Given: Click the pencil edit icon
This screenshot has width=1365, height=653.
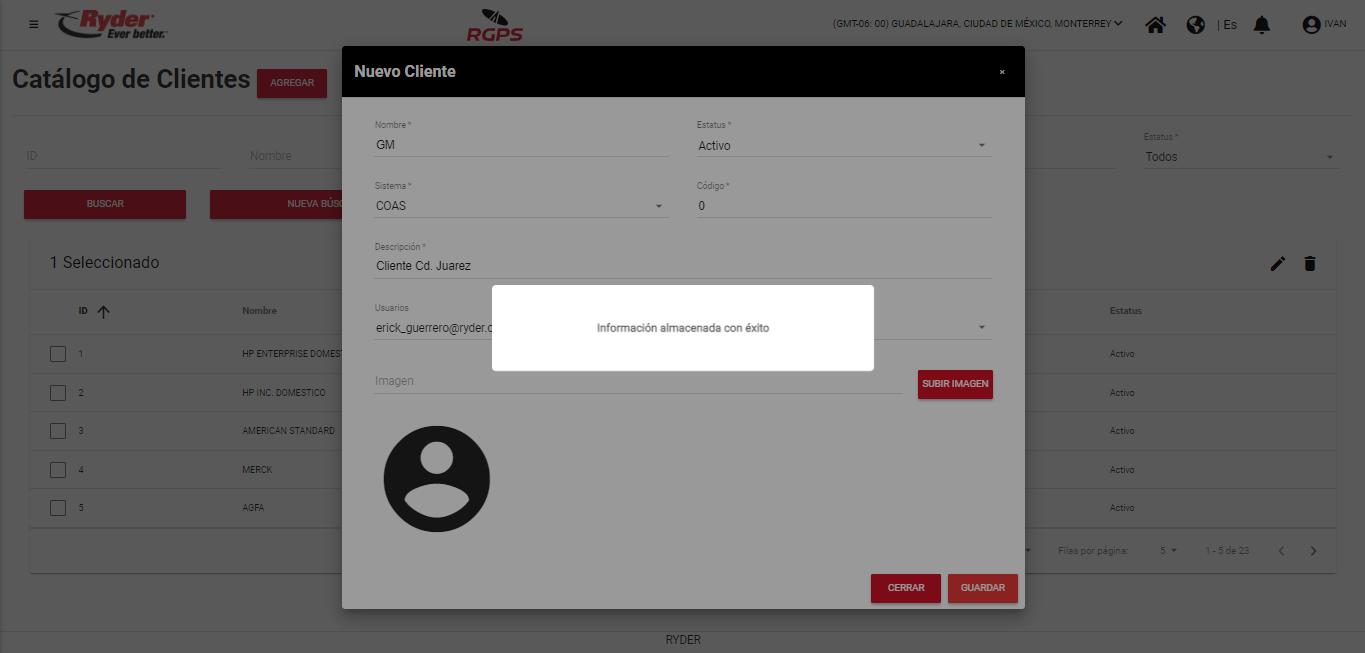Looking at the screenshot, I should click(1277, 263).
